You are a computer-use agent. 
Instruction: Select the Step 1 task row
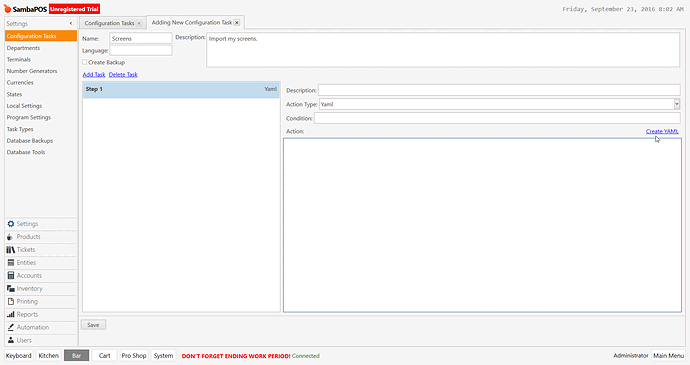click(x=181, y=89)
